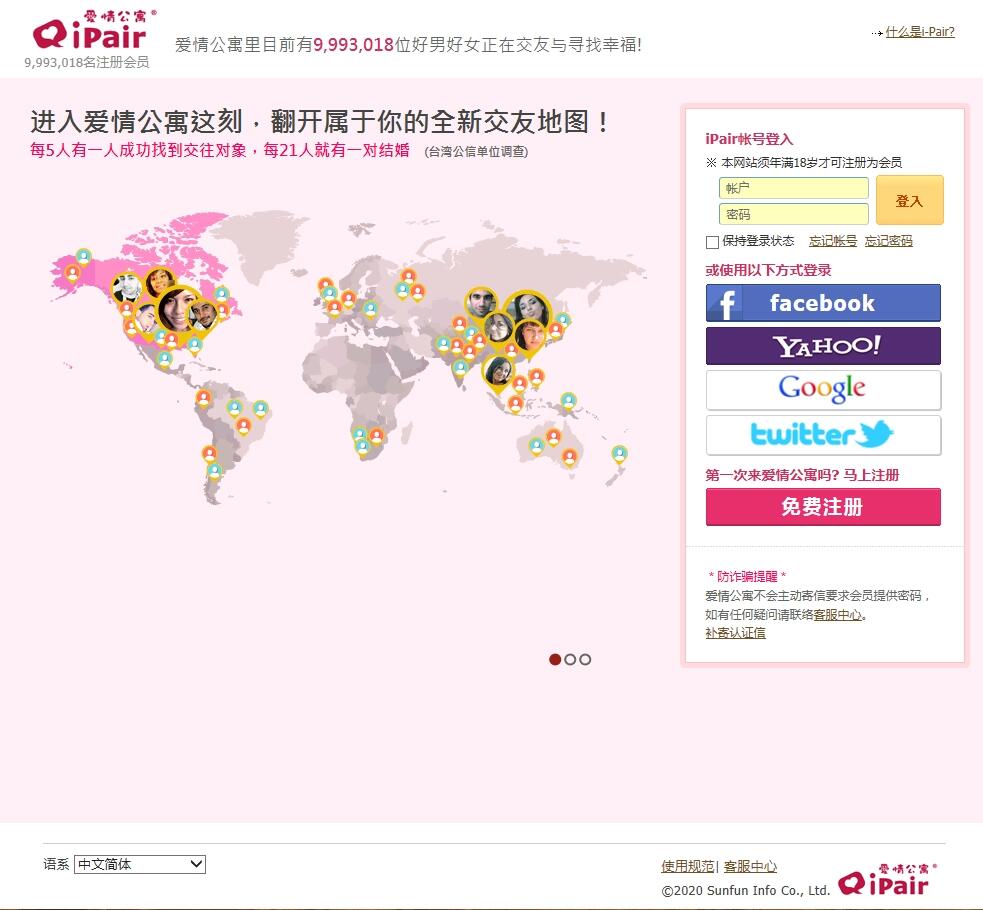Click the orange pin on northwestern South America
The width and height of the screenshot is (983, 910).
203,397
